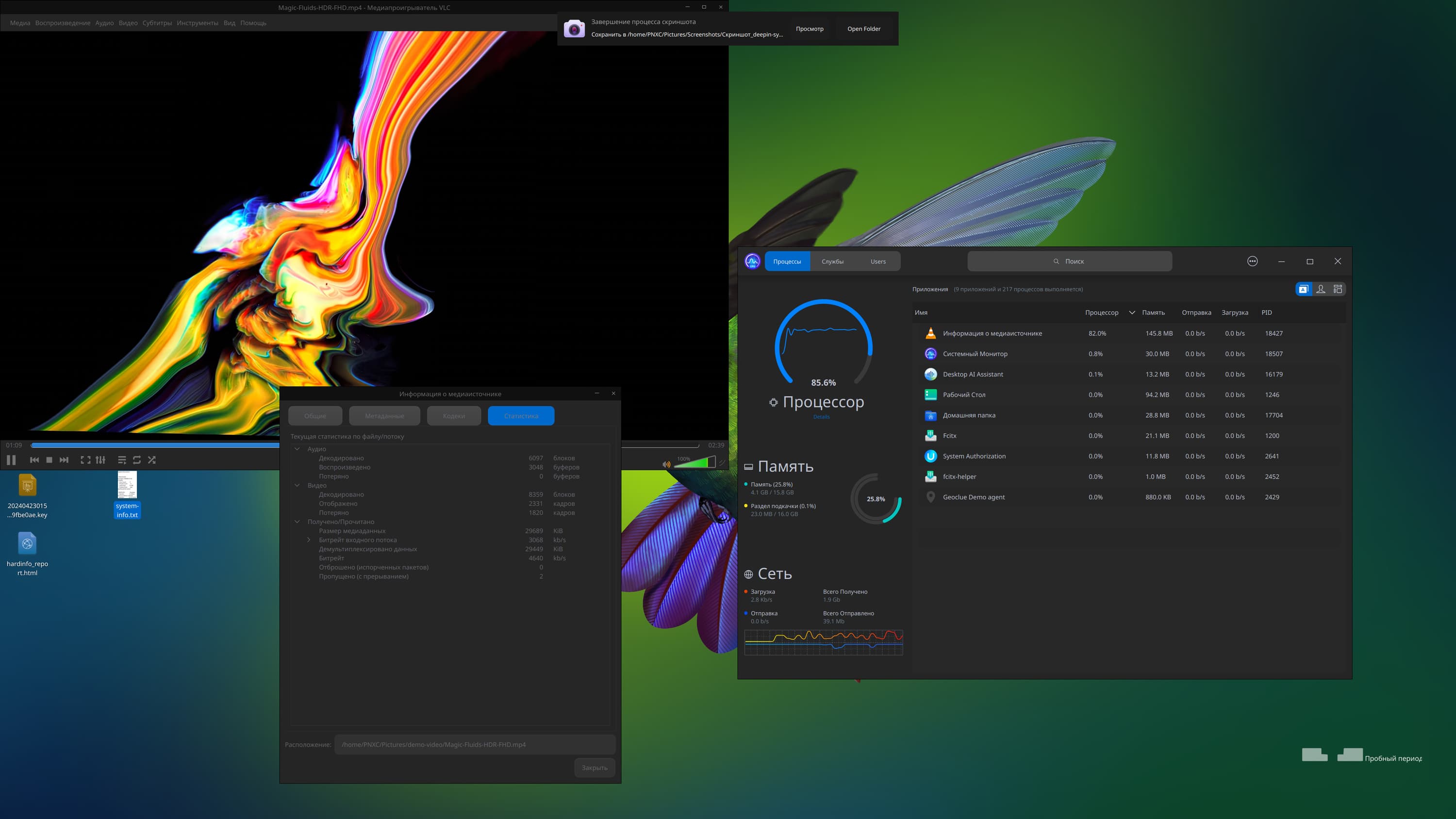Switch to the Кодеки tab
The width and height of the screenshot is (1456, 819).
click(454, 415)
